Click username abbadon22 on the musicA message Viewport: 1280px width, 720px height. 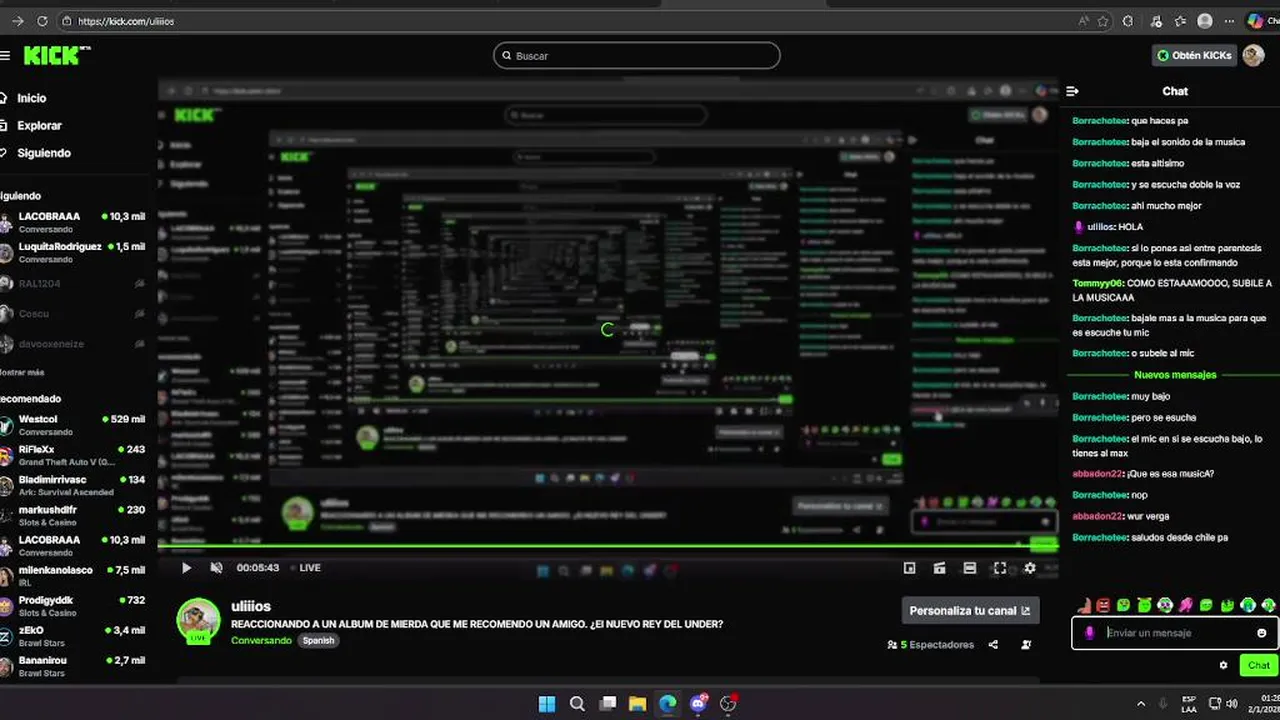tap(1097, 474)
